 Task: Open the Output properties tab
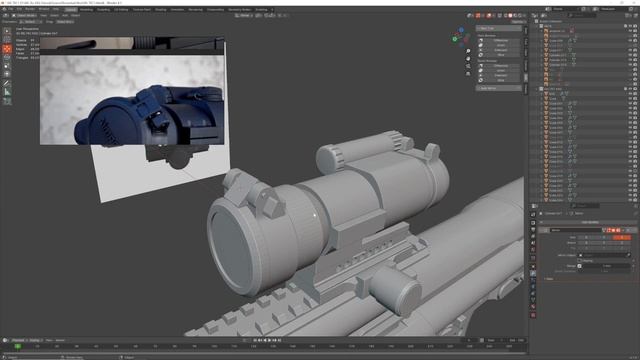point(533,229)
